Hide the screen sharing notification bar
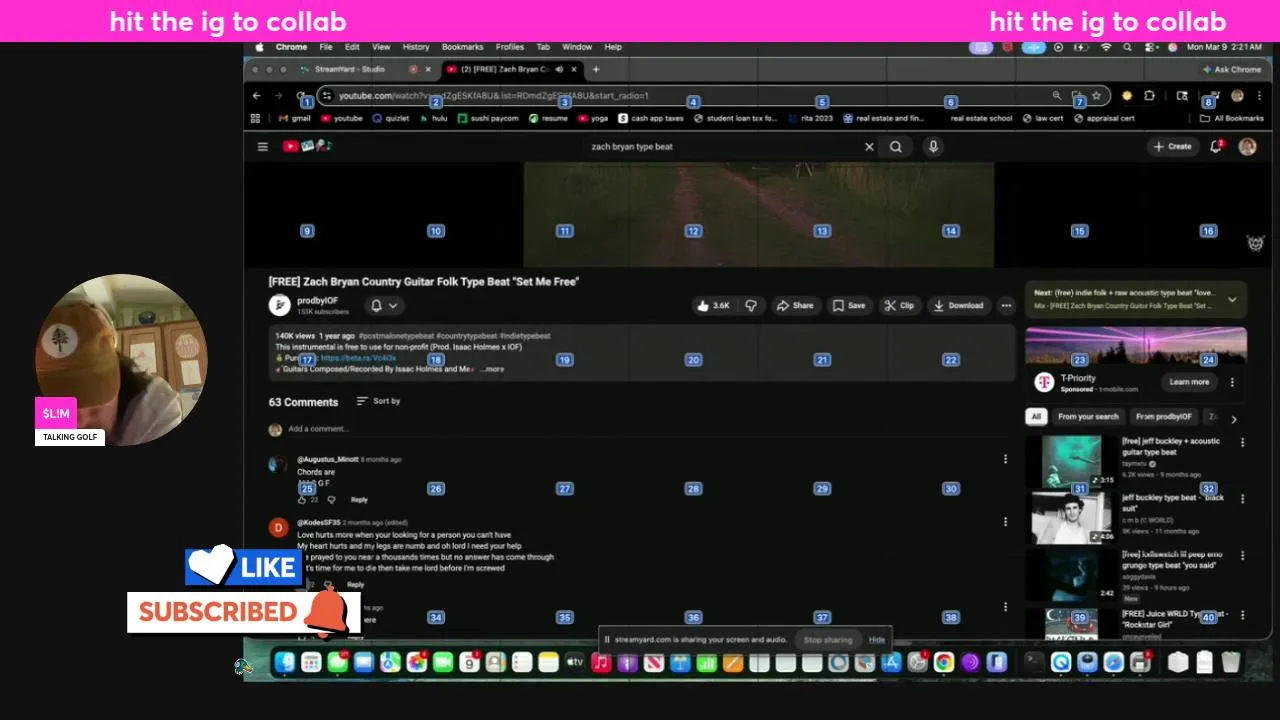 click(877, 640)
